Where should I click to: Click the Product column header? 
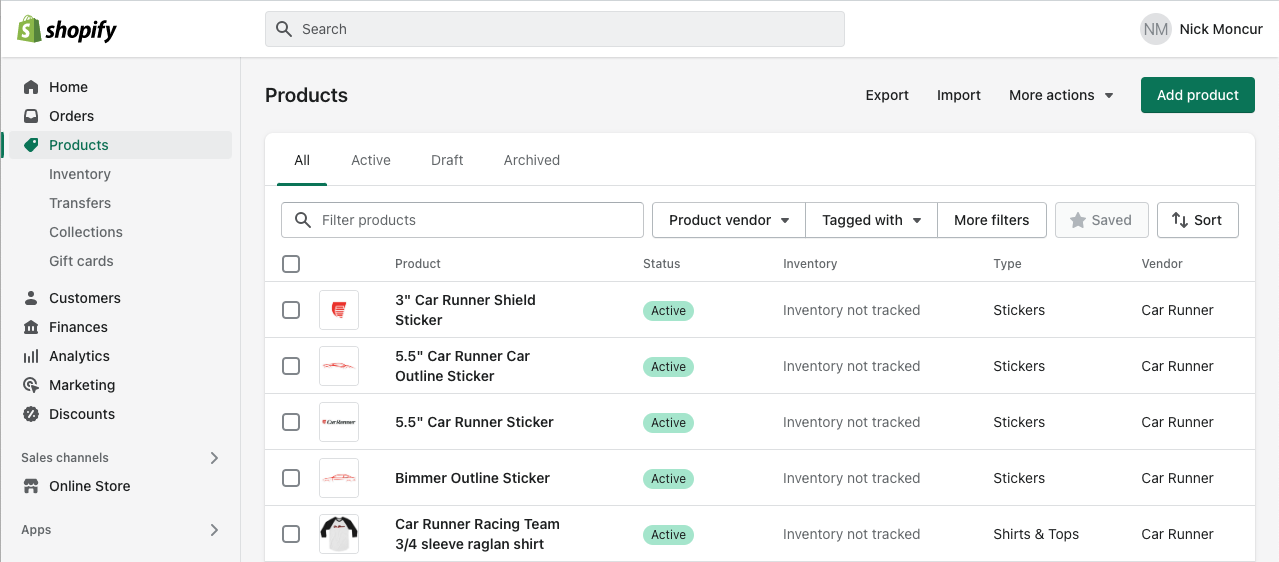418,264
